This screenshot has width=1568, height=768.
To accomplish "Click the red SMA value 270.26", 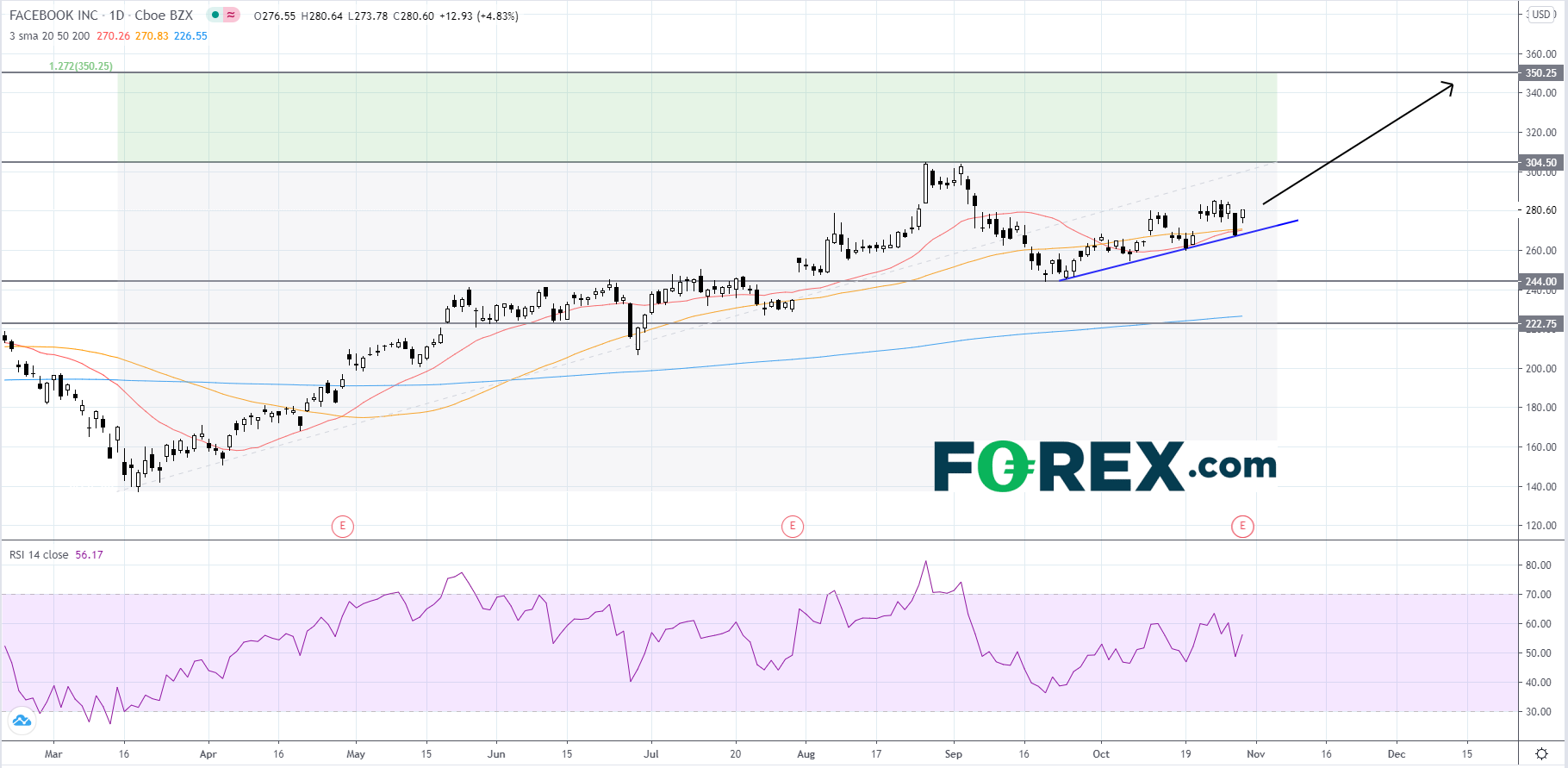I will (x=113, y=36).
